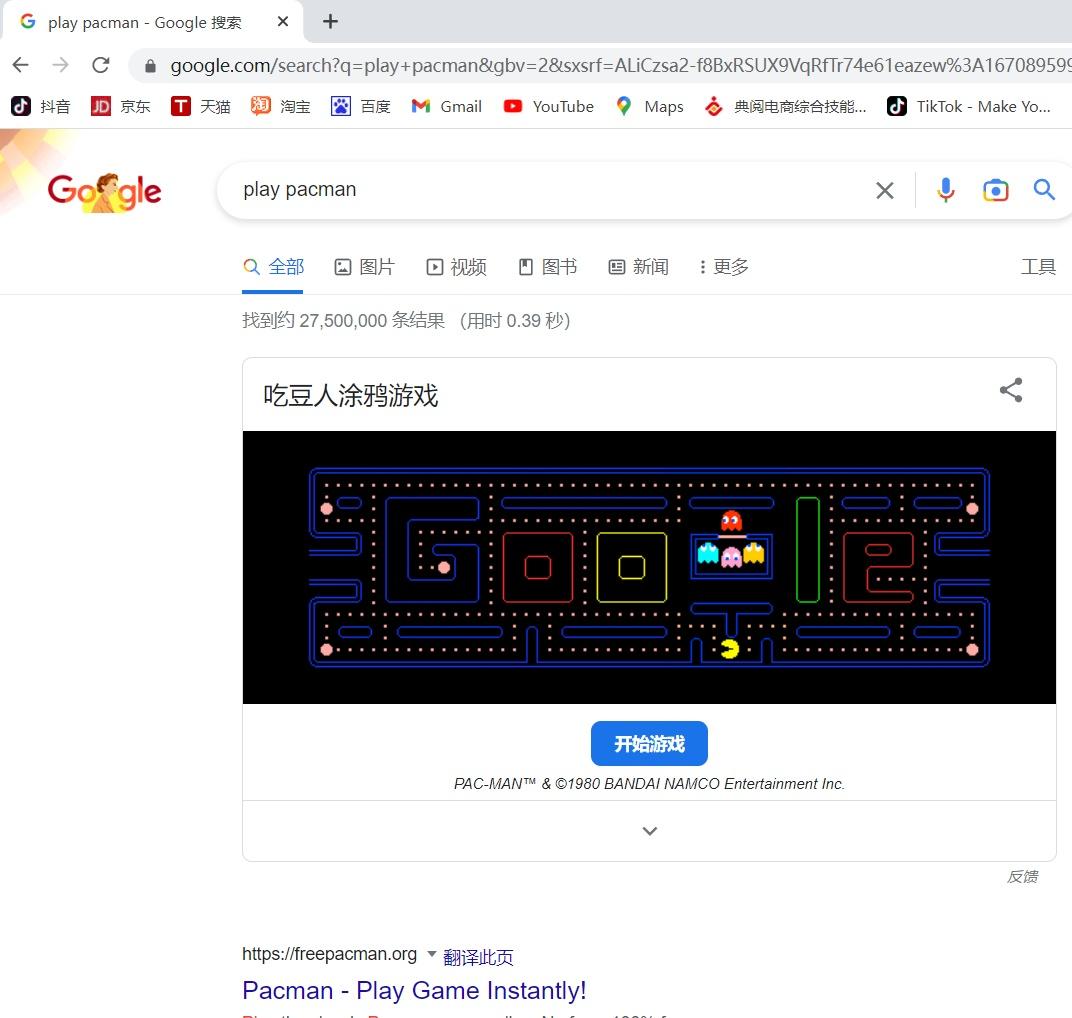Click the 翻译此页 link
The height and width of the screenshot is (1018, 1072).
(x=478, y=957)
